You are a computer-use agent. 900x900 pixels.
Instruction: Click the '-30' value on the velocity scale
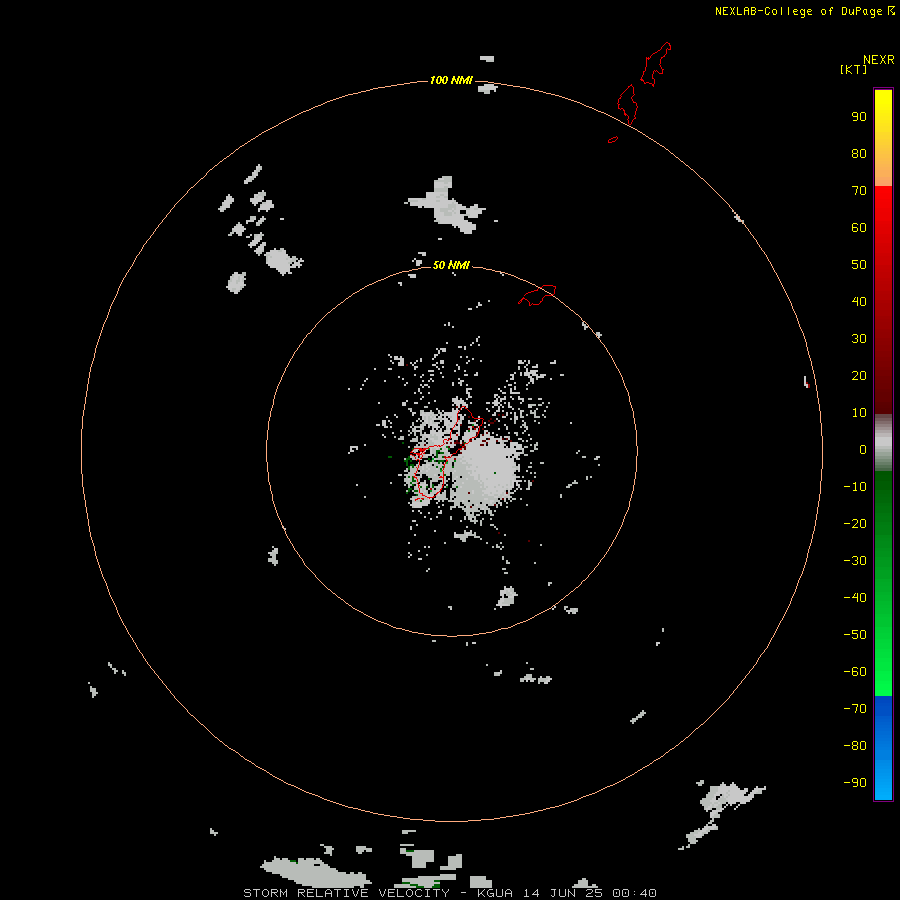855,561
